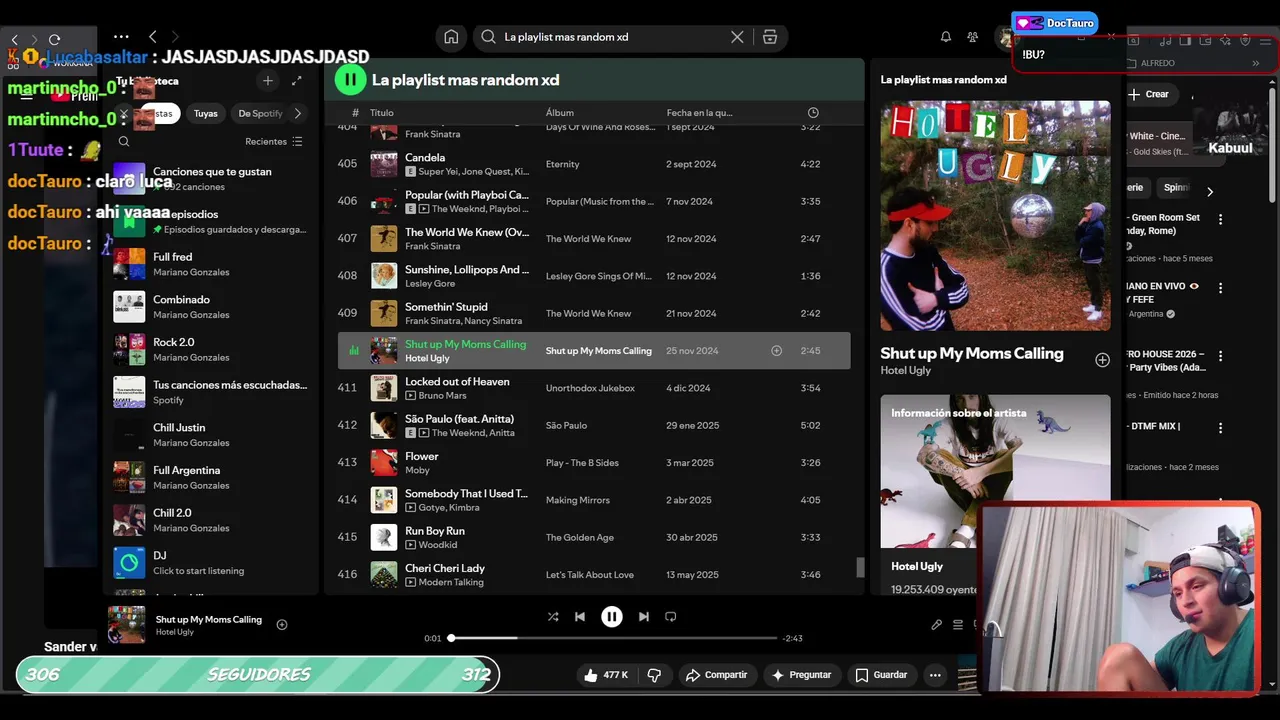
Task: Select the Cheri Cheri Lady track row
Action: (594, 575)
